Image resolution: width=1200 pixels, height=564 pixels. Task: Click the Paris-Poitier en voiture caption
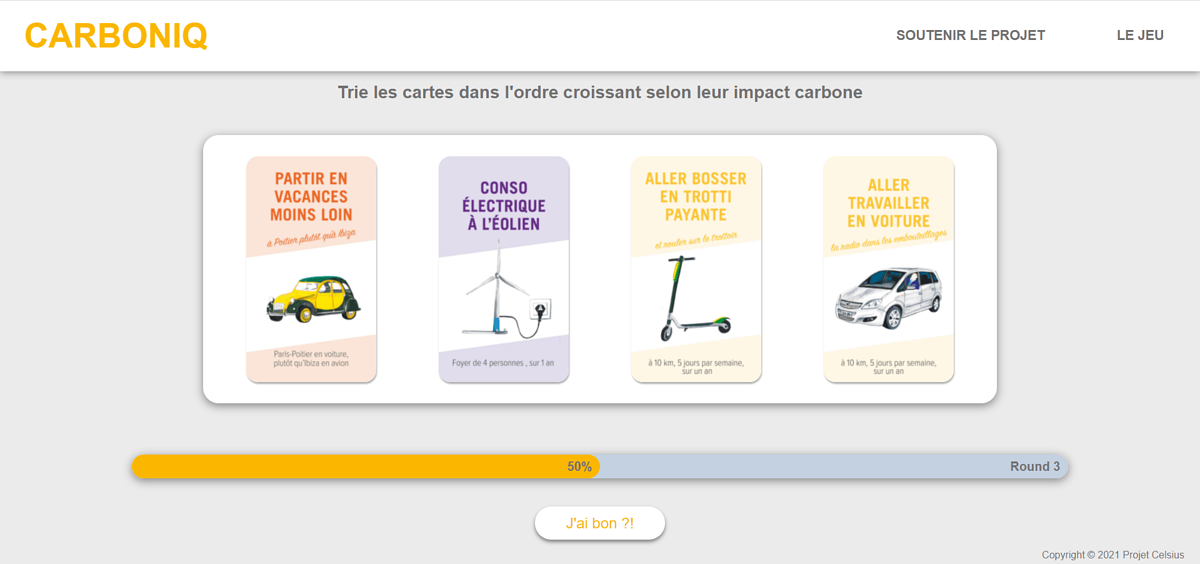click(x=311, y=359)
